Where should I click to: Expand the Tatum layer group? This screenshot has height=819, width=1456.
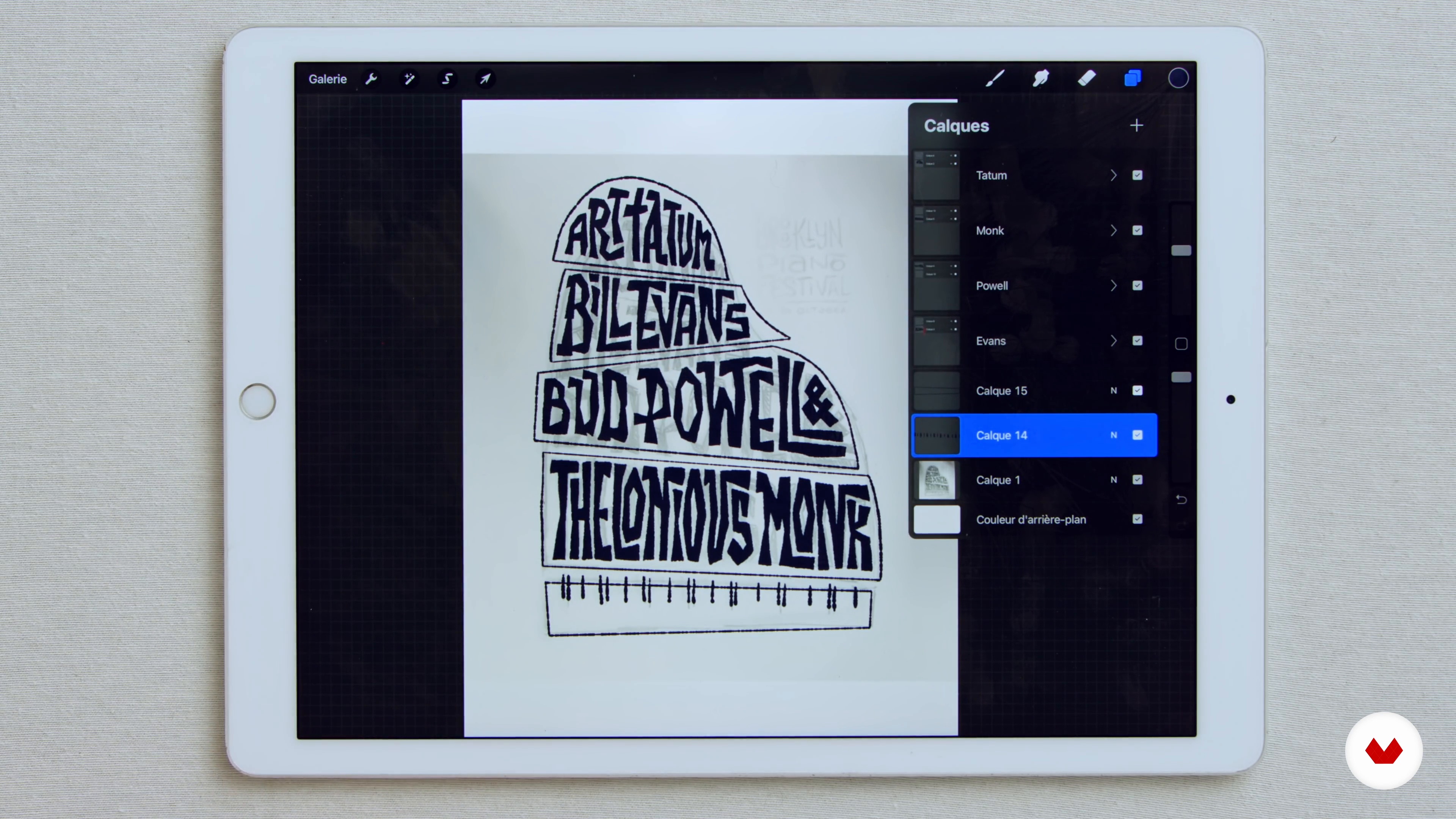(x=1114, y=175)
